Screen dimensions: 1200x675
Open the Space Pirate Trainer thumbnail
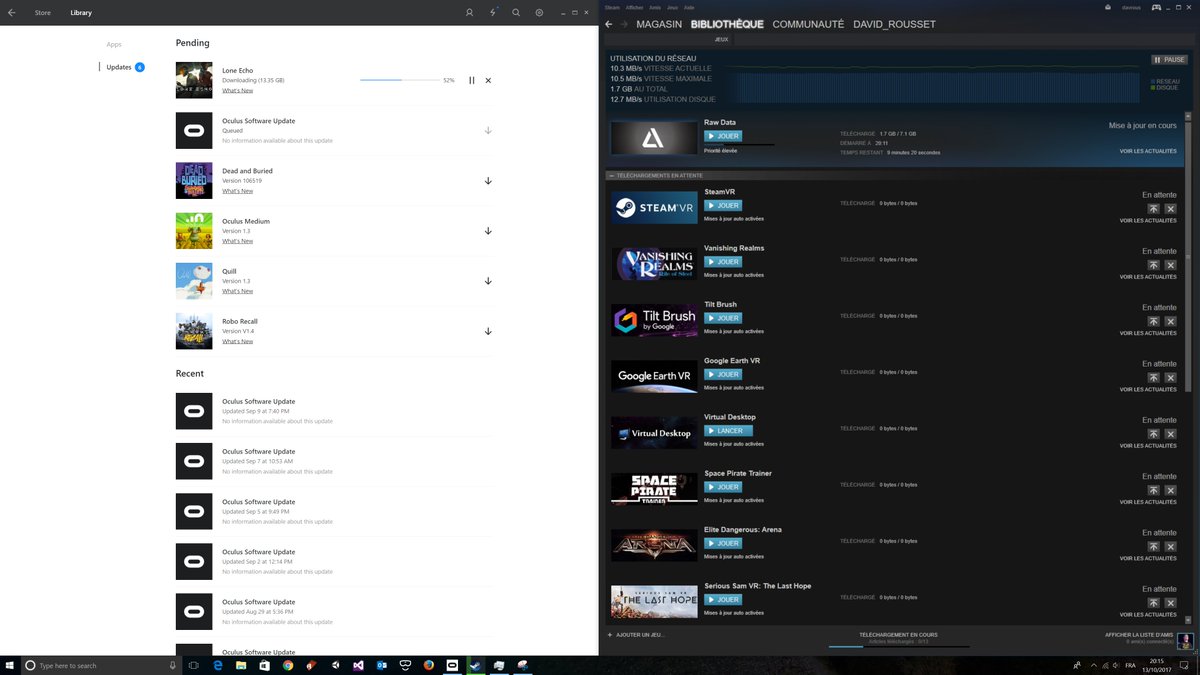pyautogui.click(x=654, y=489)
